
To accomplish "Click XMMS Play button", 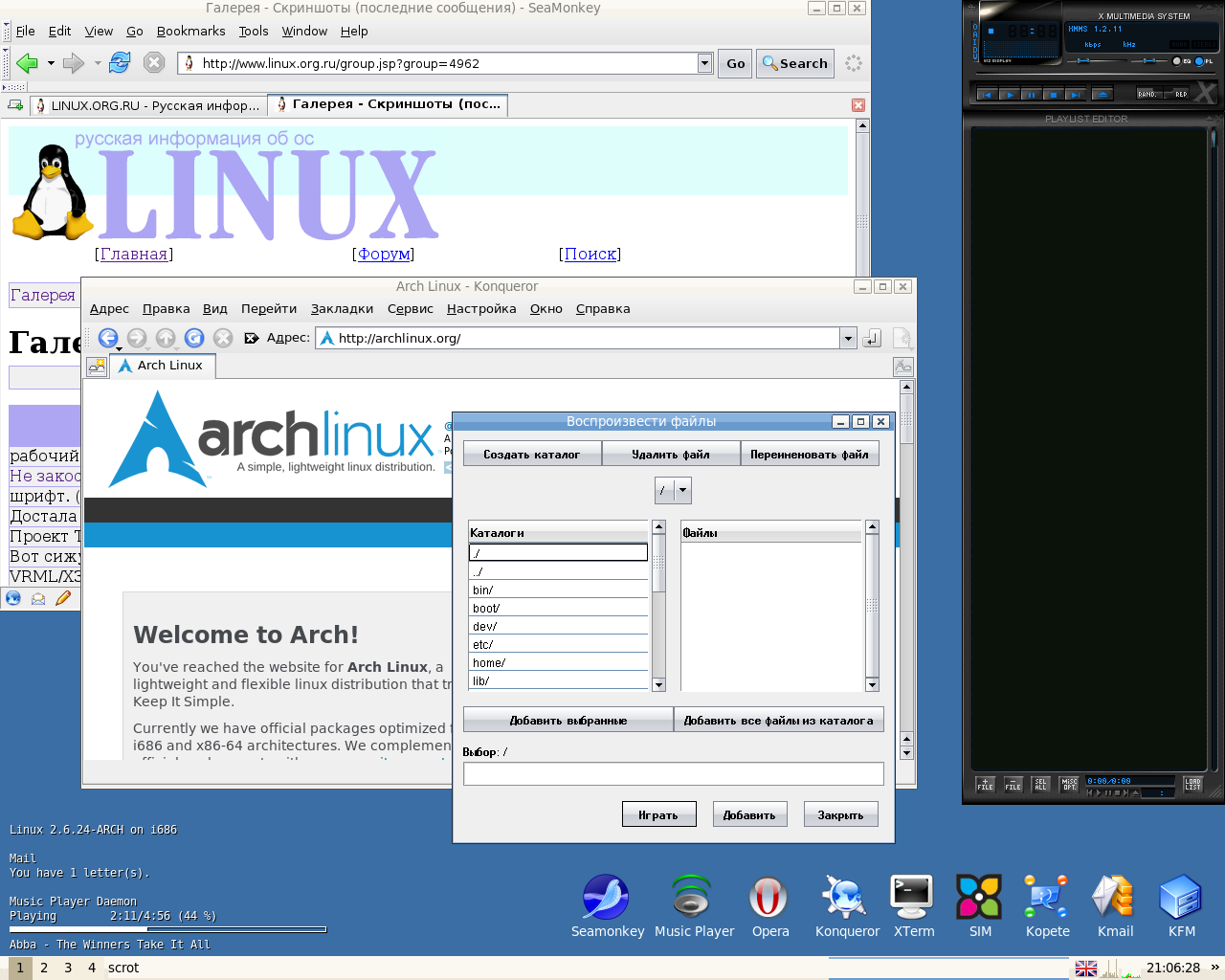I will [1009, 94].
